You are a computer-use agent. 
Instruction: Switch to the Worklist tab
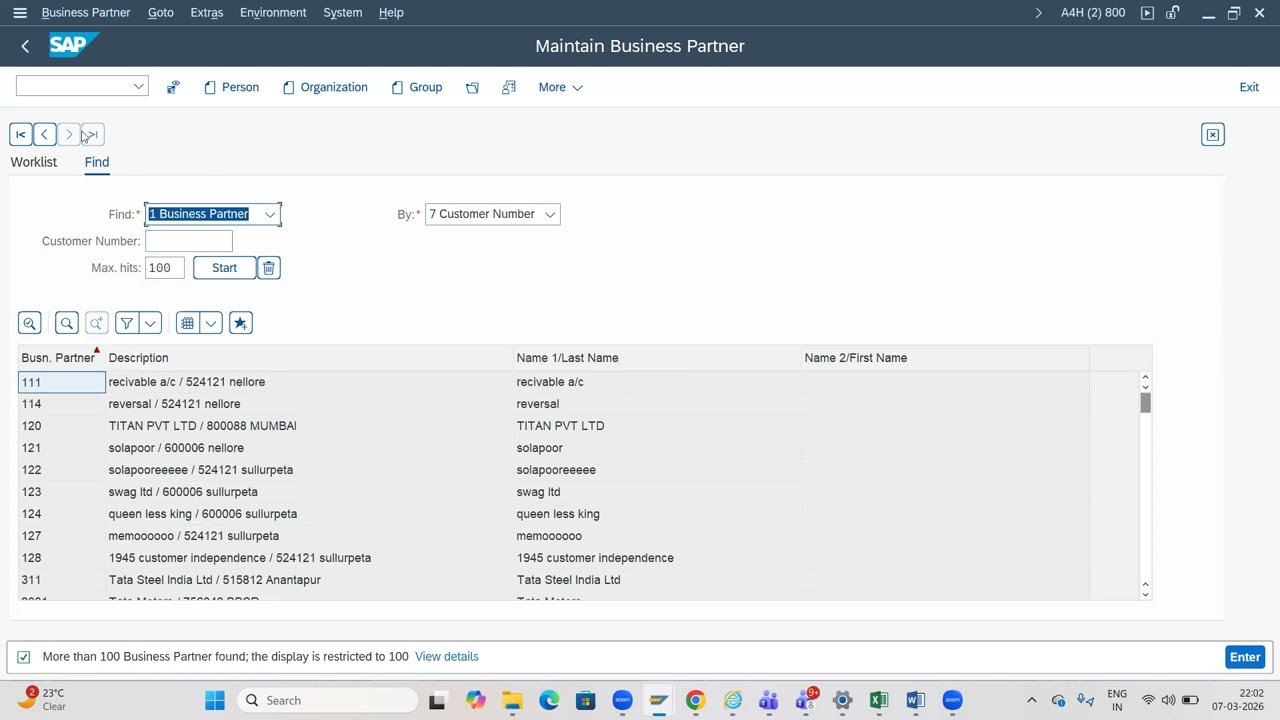[x=34, y=162]
